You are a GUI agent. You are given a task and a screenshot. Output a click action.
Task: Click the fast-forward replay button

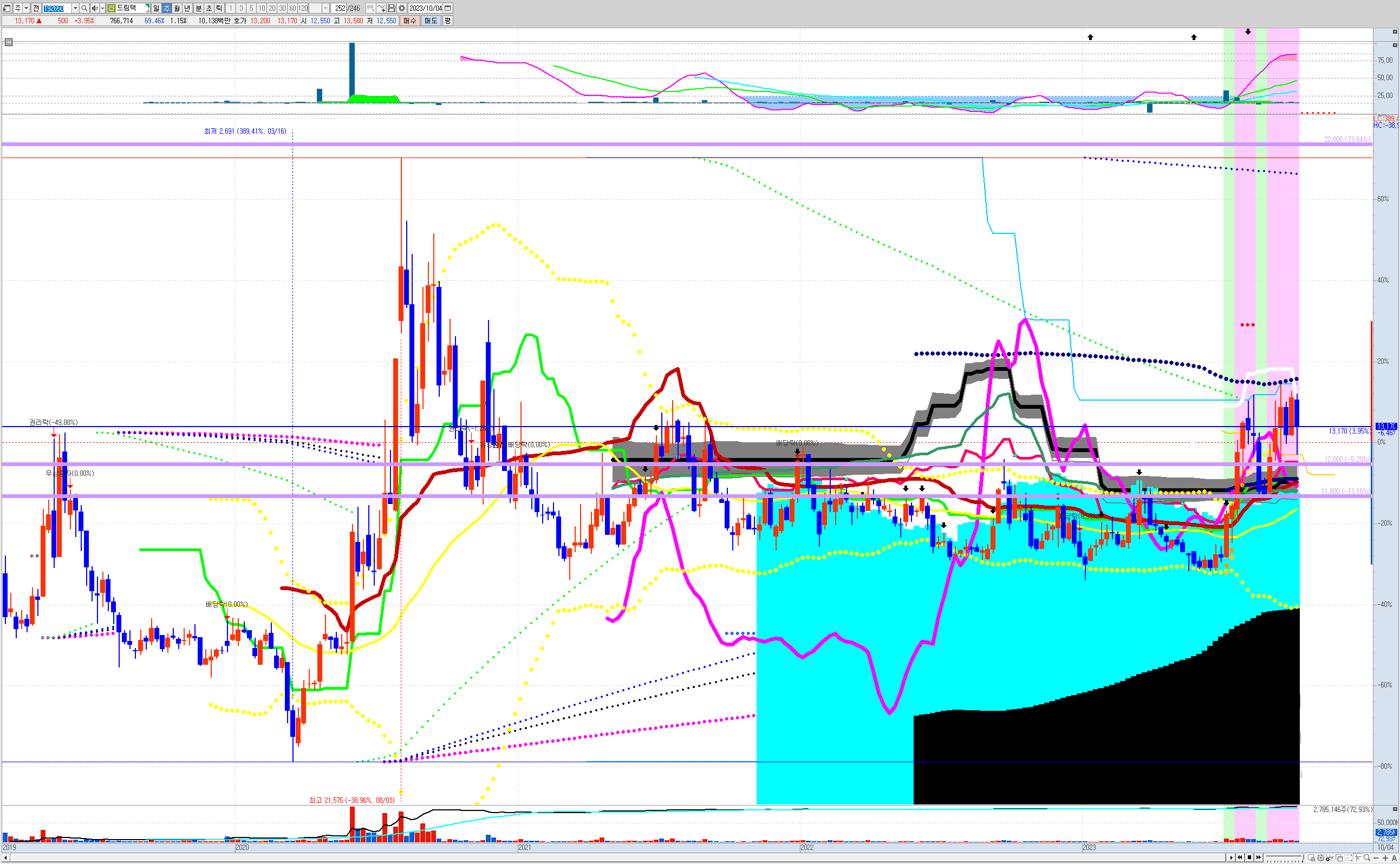click(1259, 858)
